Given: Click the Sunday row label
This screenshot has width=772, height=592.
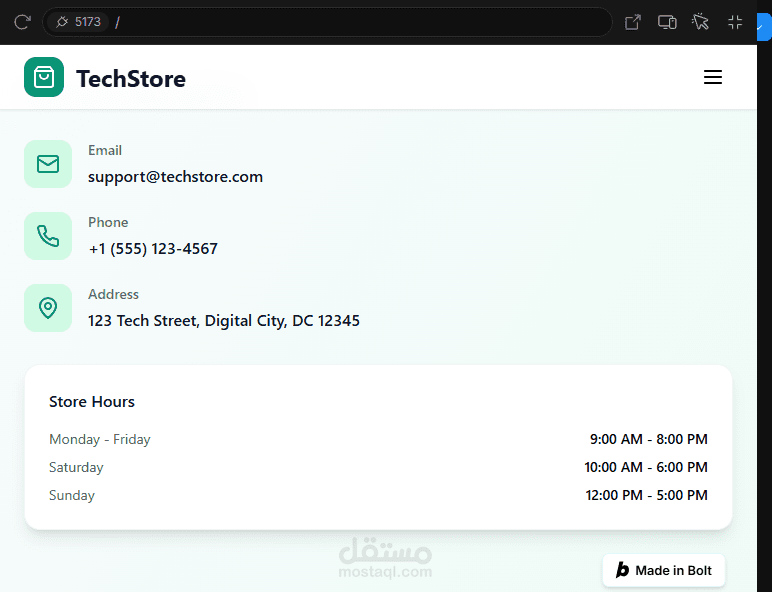Looking at the screenshot, I should tap(72, 495).
